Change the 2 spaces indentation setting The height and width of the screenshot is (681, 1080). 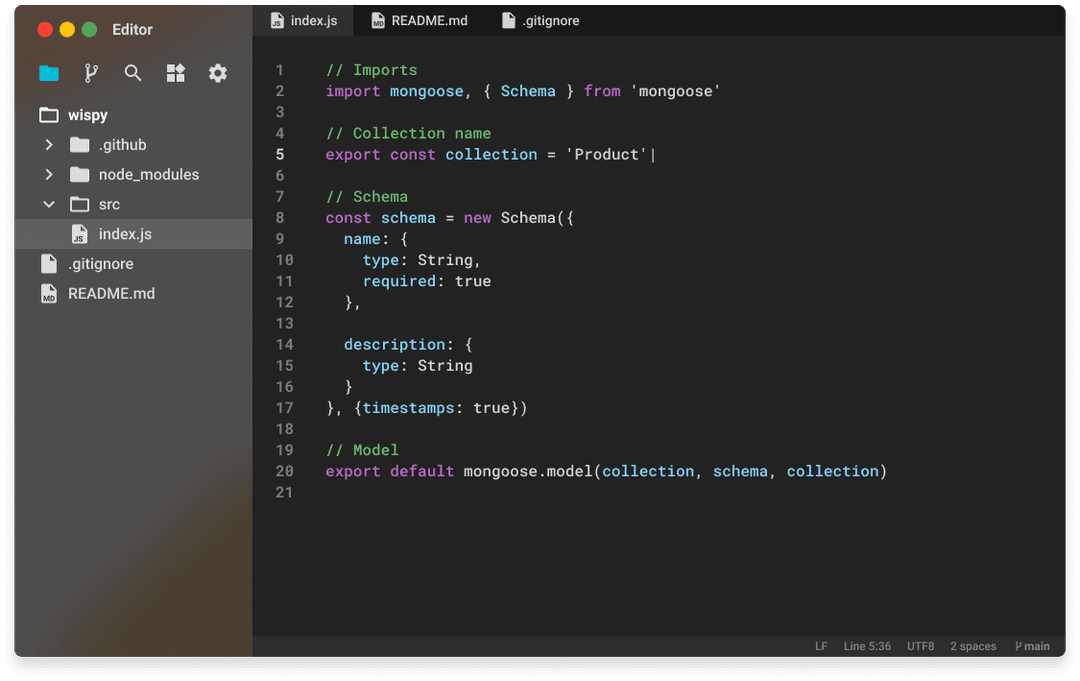coord(973,646)
